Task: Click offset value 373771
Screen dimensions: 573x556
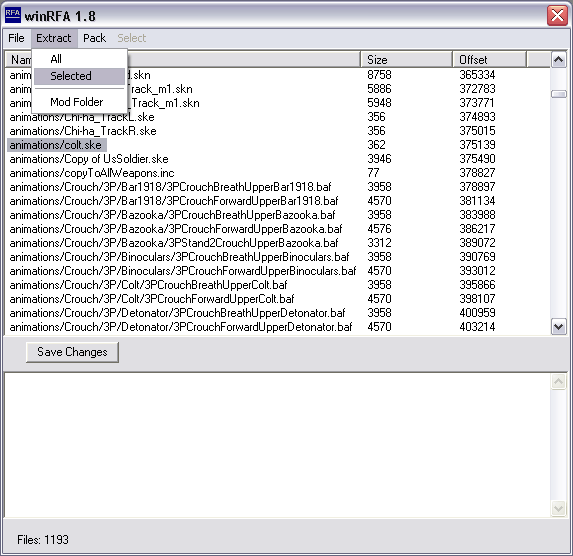Action: coord(477,103)
